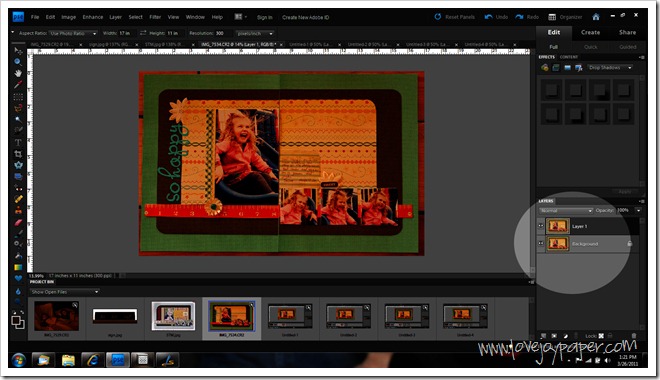Viewport: 660px width, 380px height.
Task: Create a new layer from Layers panel
Action: coord(543,336)
